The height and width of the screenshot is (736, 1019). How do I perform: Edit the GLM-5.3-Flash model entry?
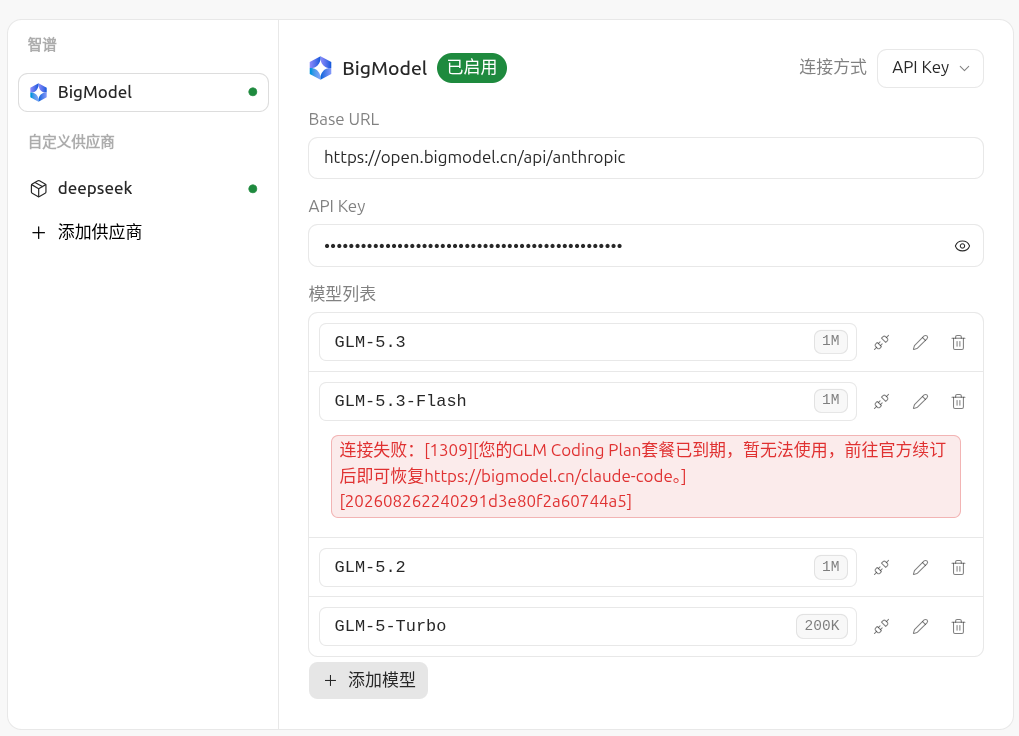(x=920, y=401)
